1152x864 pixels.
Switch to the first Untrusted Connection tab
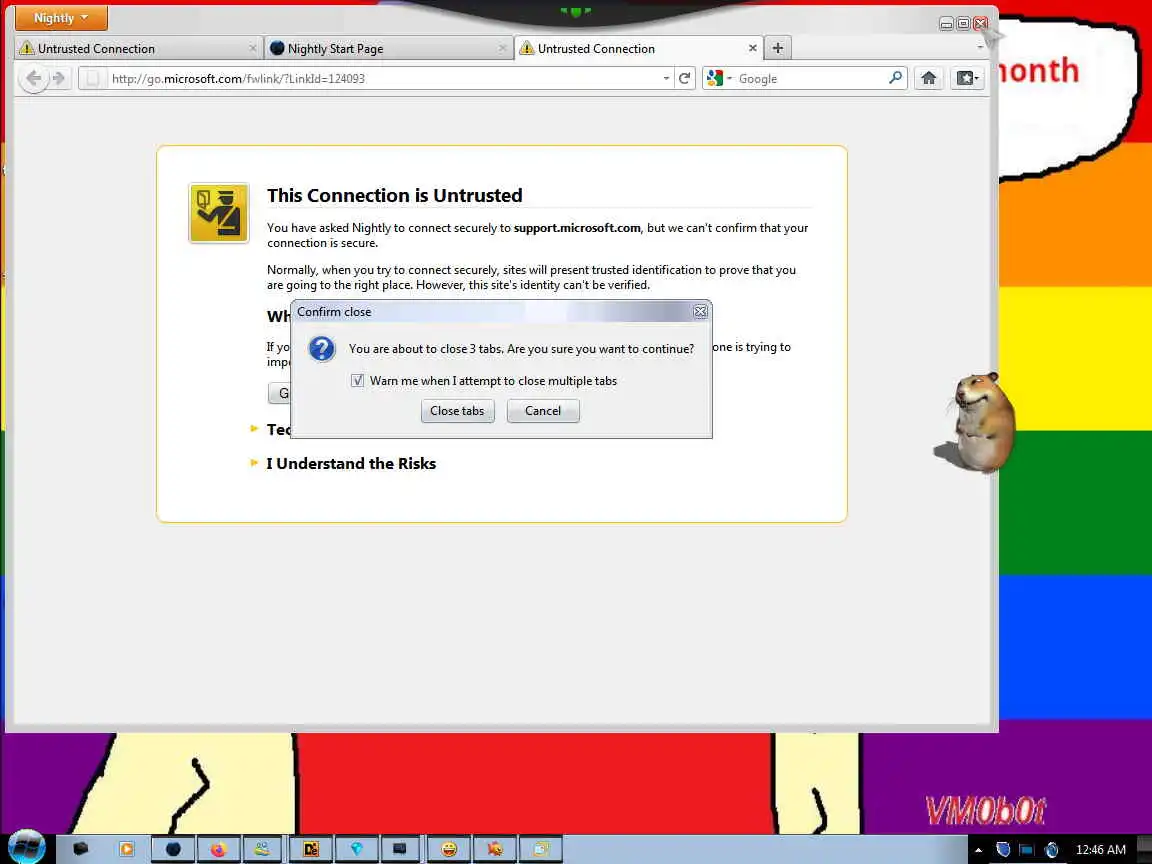click(x=137, y=48)
